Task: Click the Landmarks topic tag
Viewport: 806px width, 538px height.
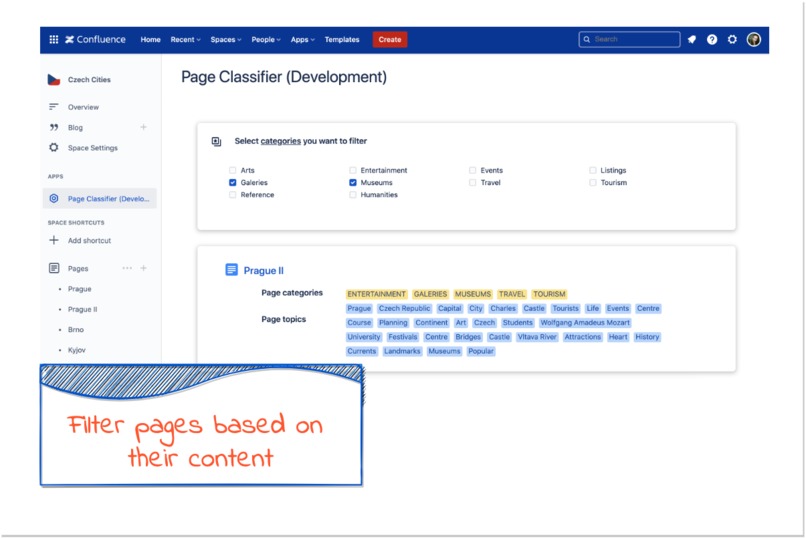Action: point(402,351)
